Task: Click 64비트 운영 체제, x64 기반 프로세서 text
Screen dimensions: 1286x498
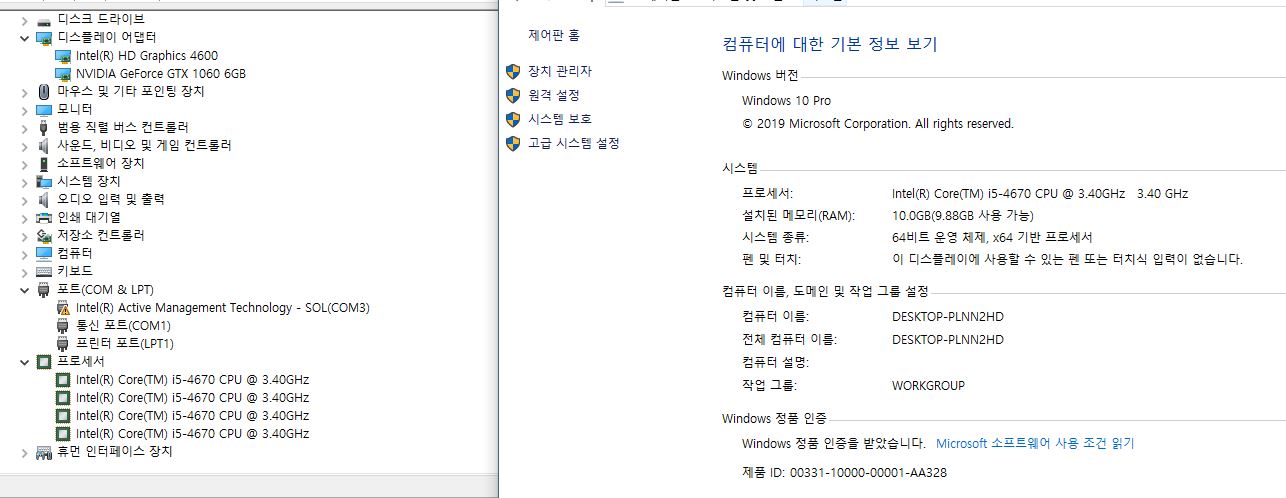Action: tap(992, 237)
